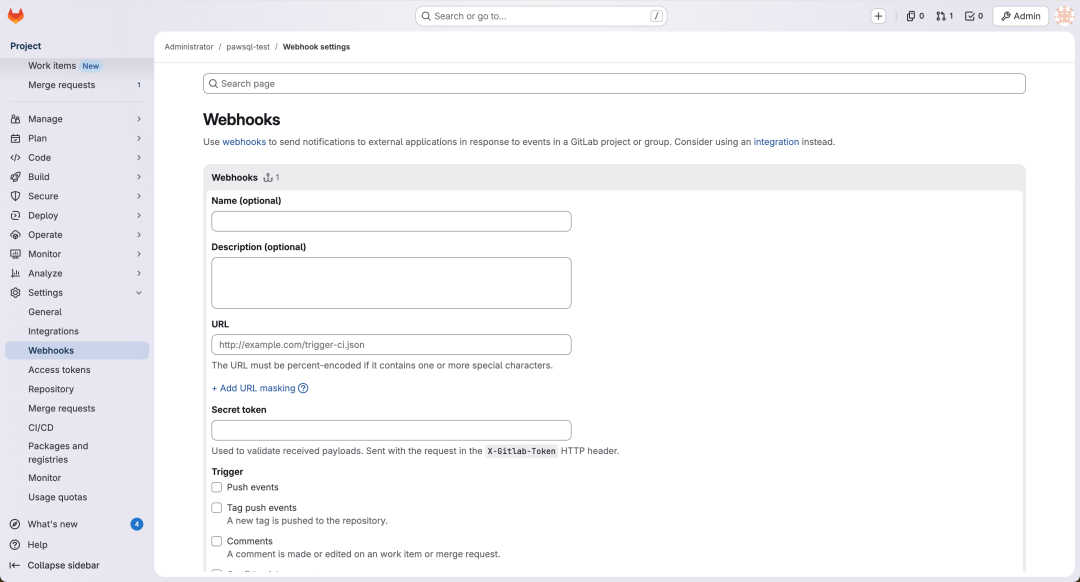This screenshot has height=582, width=1080.
Task: Click the Description (optional) text area
Action: click(x=391, y=283)
